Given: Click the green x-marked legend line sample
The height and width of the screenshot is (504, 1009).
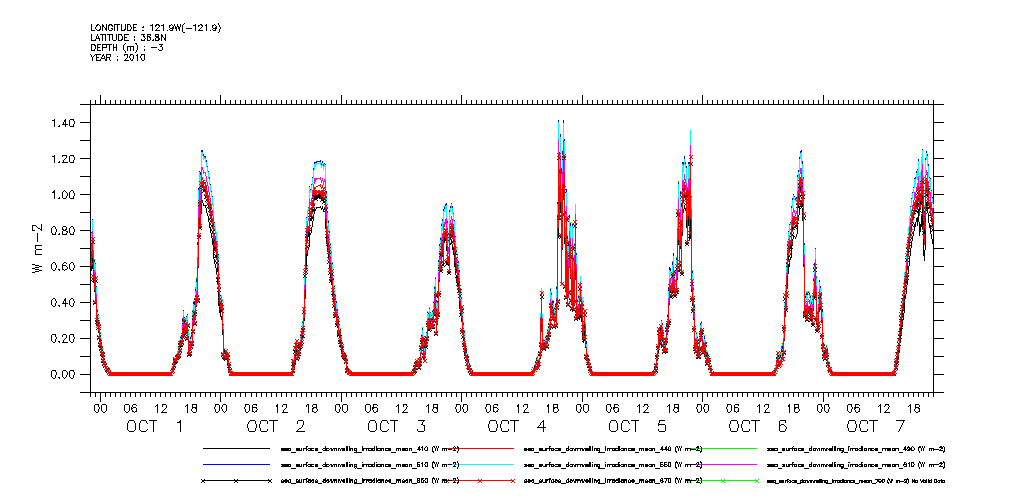Looking at the screenshot, I should 722,481.
